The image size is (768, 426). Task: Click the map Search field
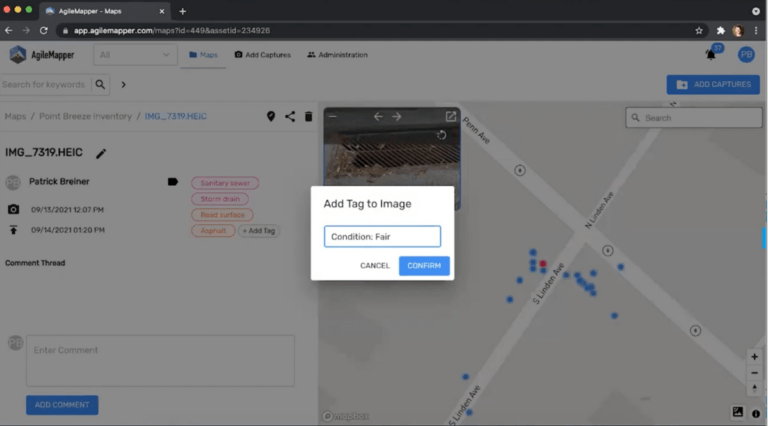[694, 118]
